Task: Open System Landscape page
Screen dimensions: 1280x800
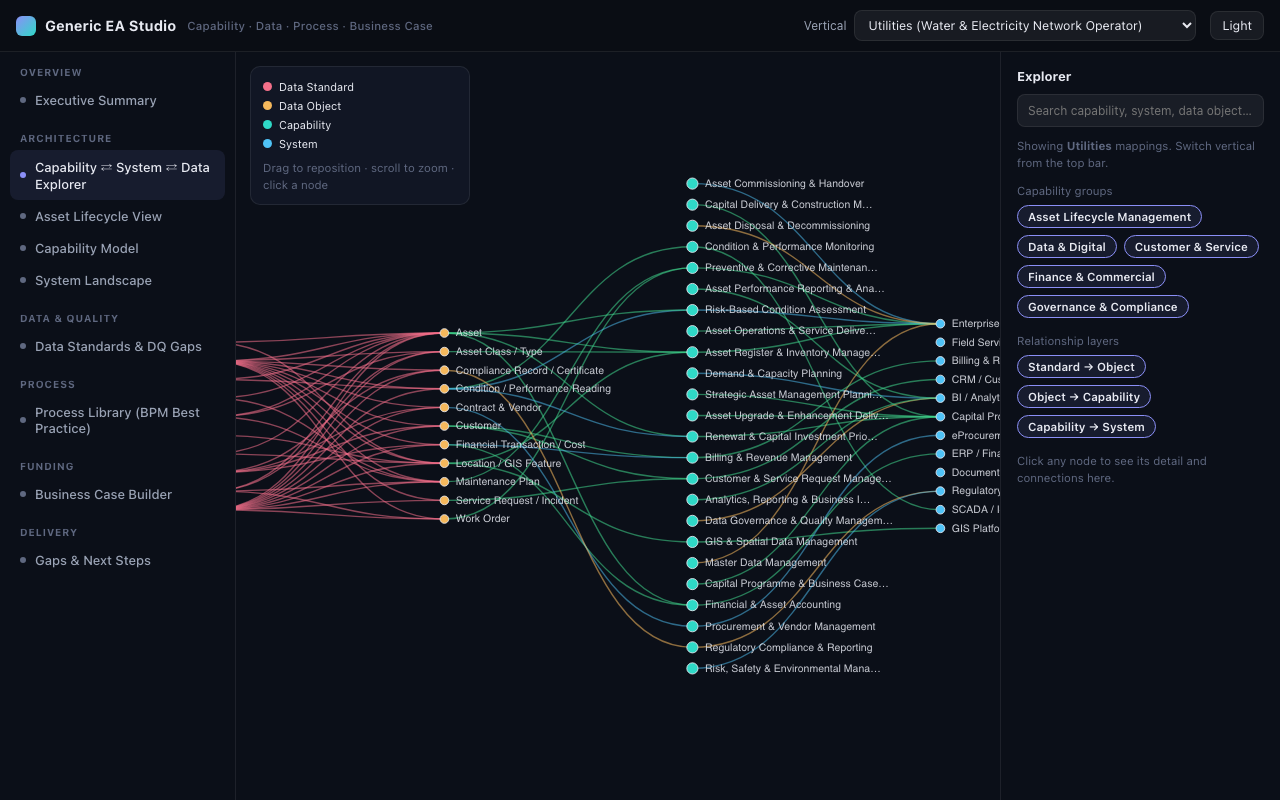Action: 117,280
